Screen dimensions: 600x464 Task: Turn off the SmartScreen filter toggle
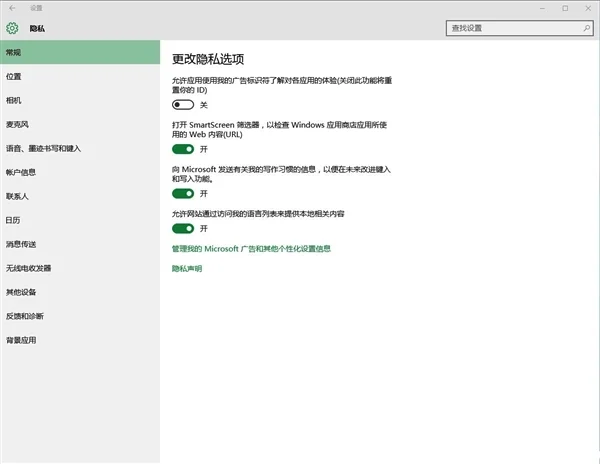point(183,149)
